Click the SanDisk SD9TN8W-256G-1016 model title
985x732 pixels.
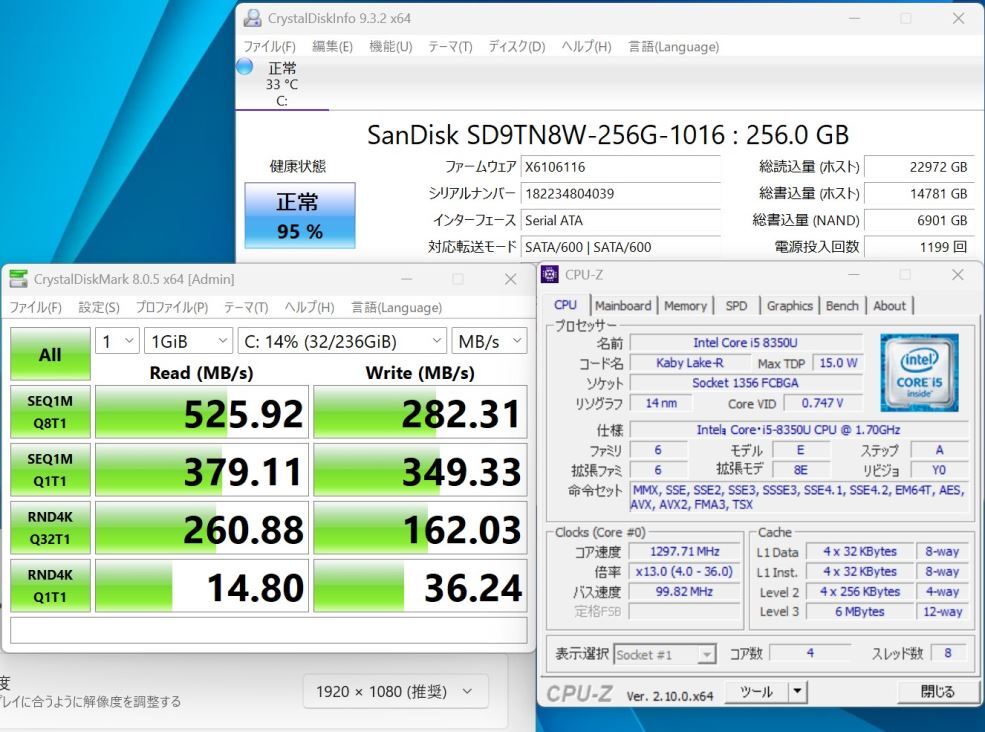[607, 135]
